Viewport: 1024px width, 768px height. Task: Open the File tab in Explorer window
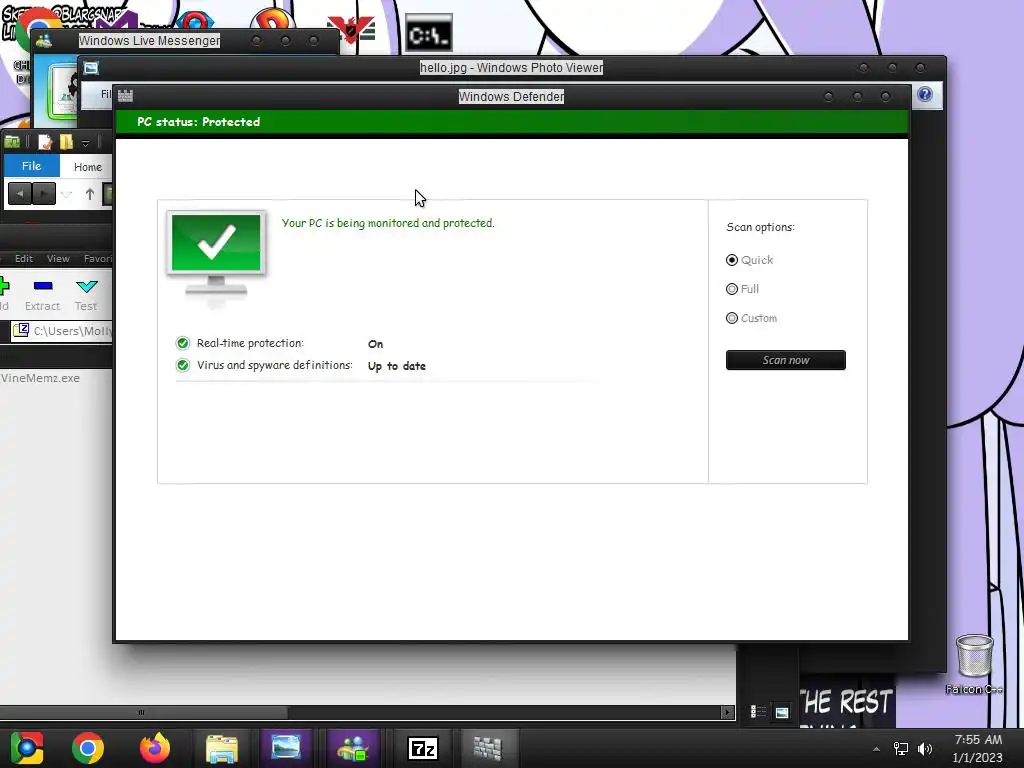pos(31,166)
